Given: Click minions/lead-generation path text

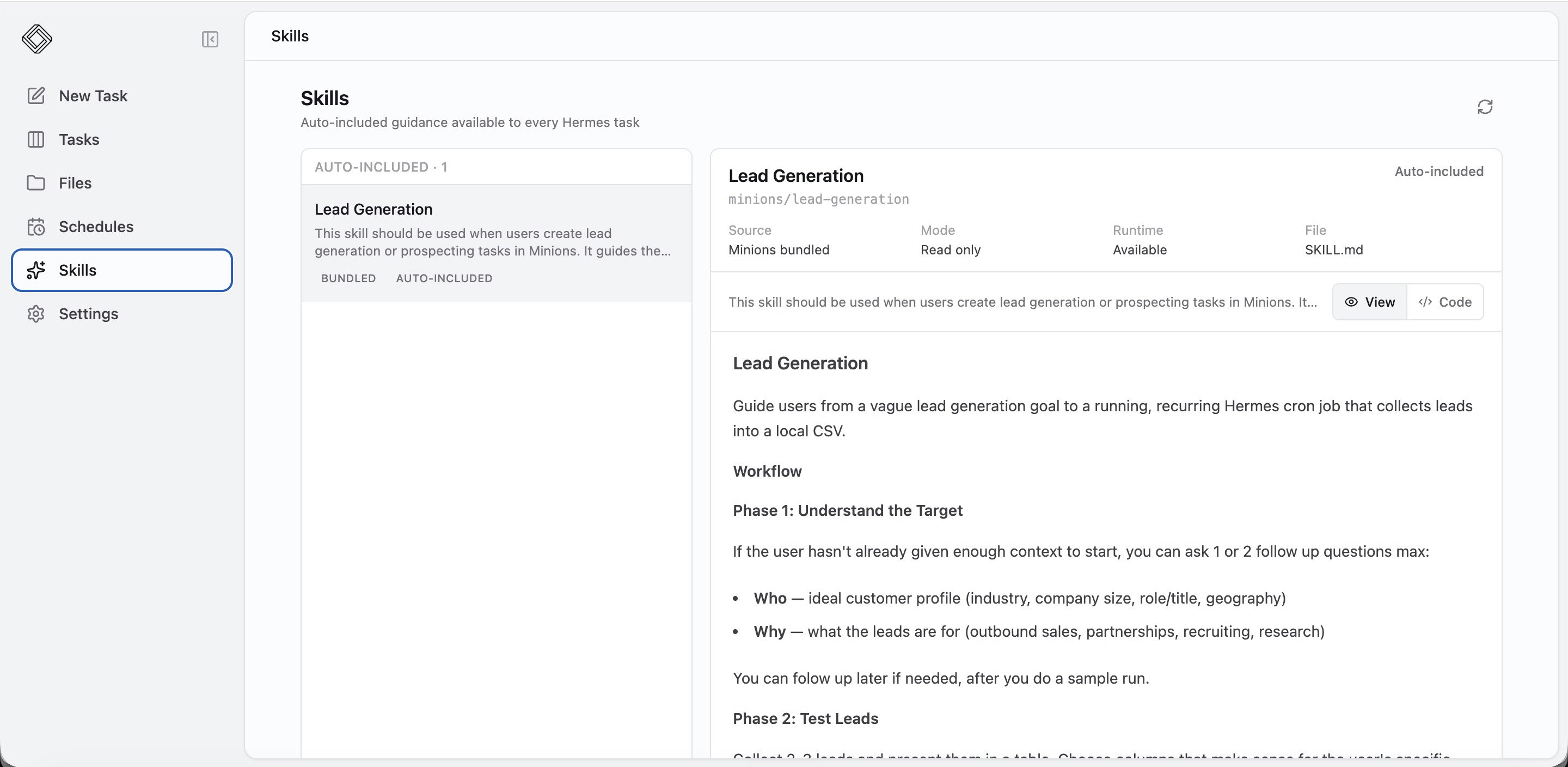Looking at the screenshot, I should pyautogui.click(x=819, y=199).
